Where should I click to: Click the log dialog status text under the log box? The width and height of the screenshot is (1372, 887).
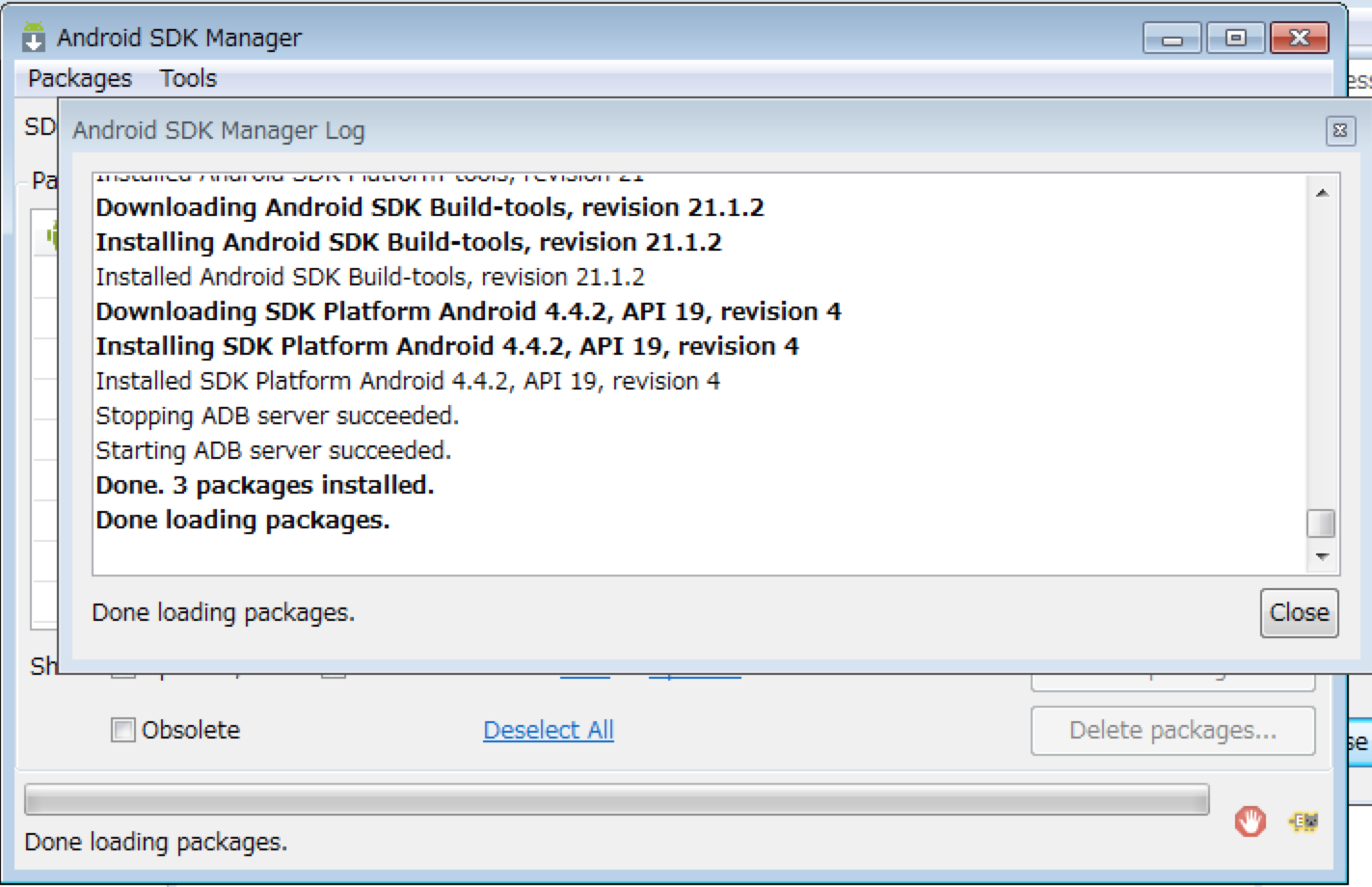tap(224, 613)
